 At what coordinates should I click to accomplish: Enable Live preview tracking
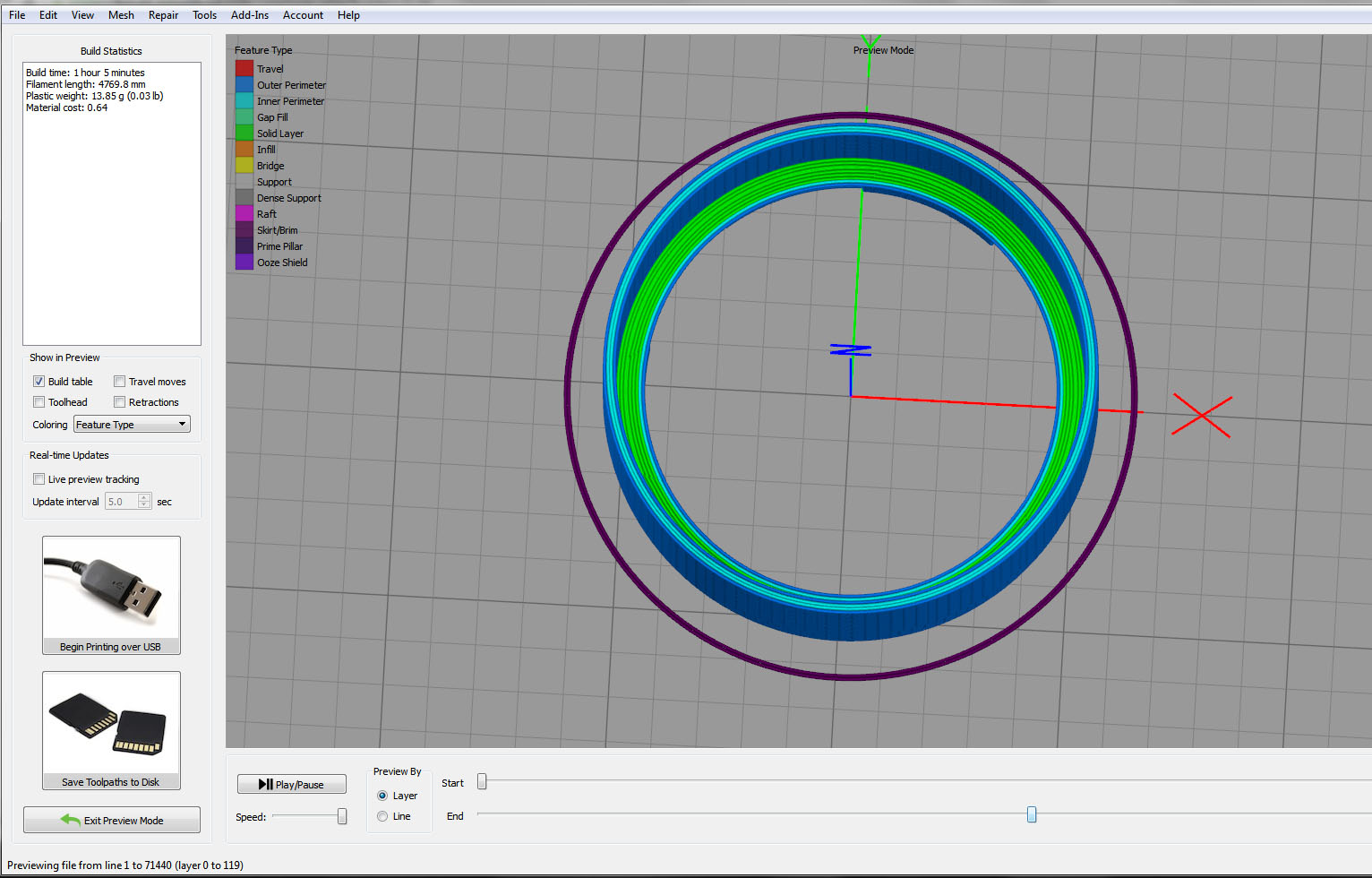[39, 479]
